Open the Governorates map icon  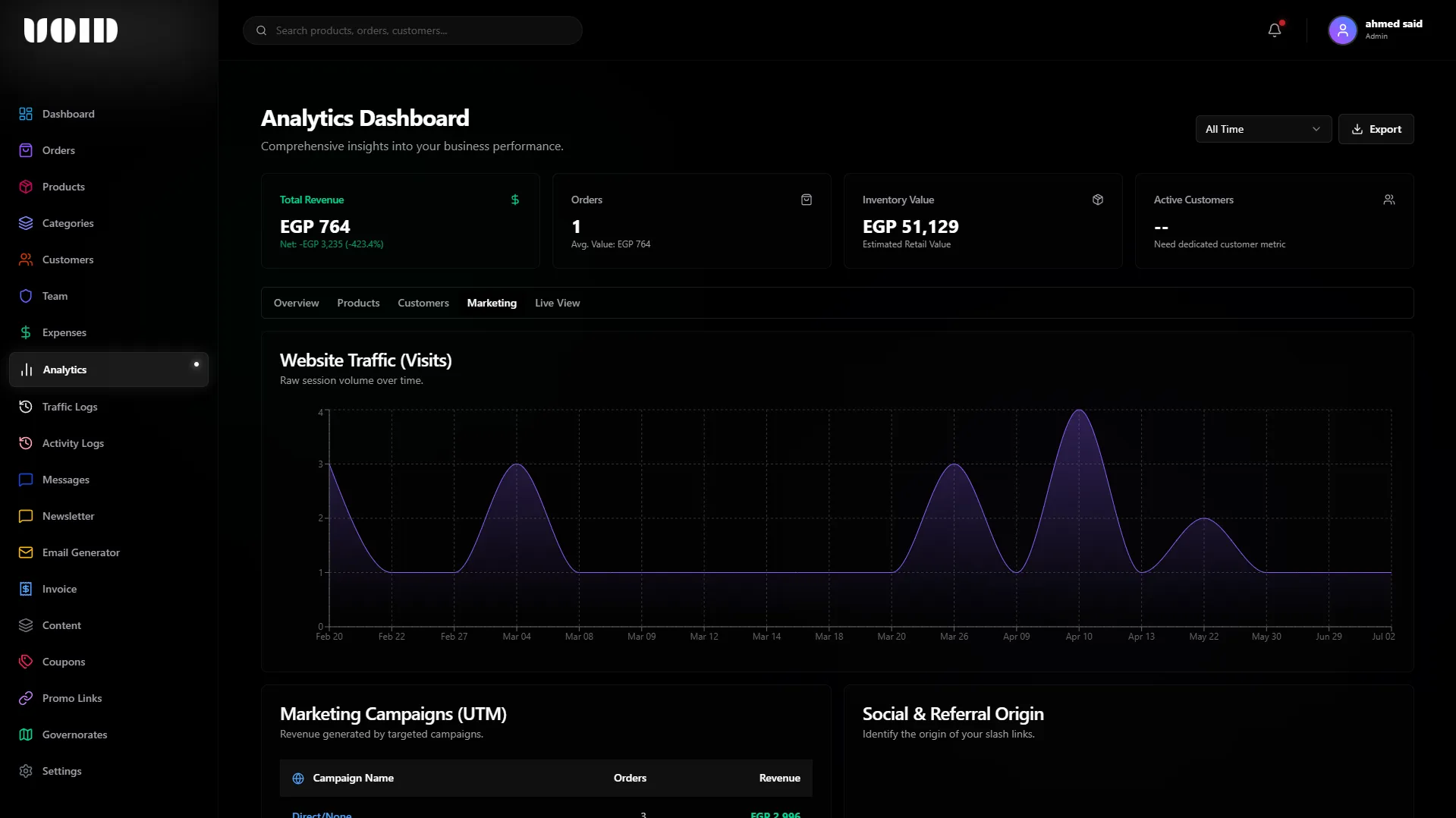pyautogui.click(x=26, y=735)
